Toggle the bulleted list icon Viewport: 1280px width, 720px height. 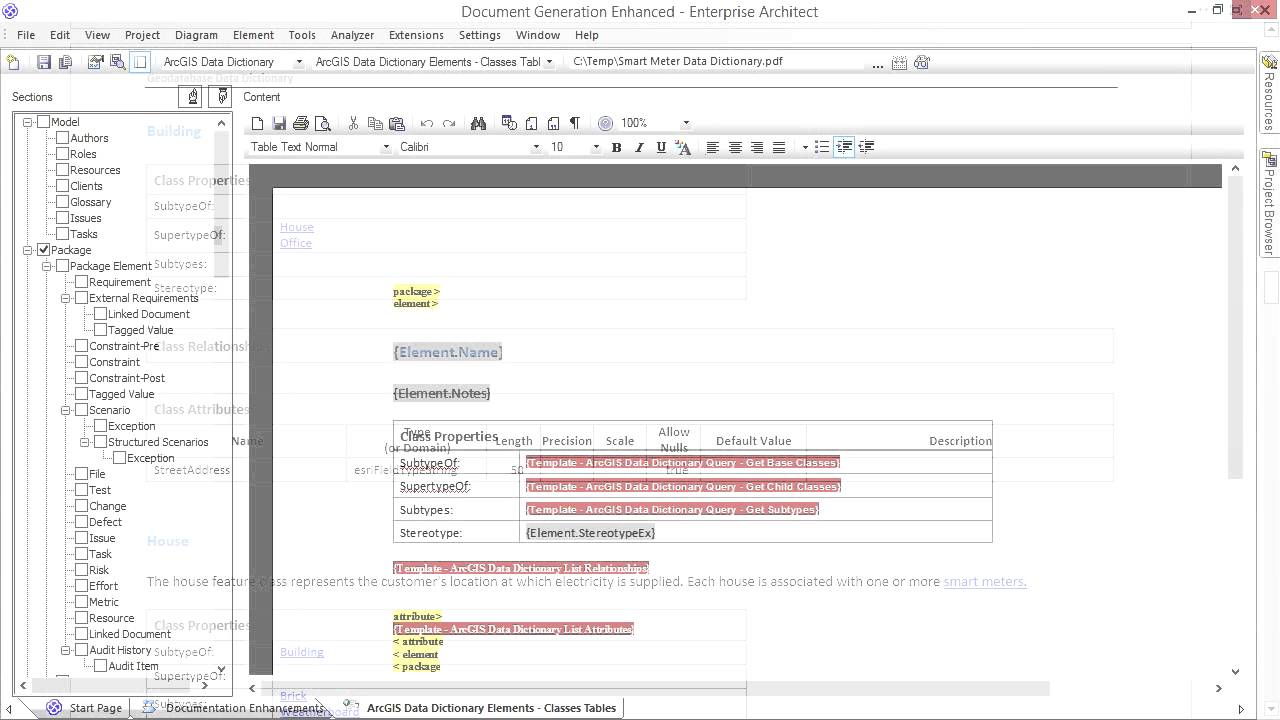click(822, 147)
